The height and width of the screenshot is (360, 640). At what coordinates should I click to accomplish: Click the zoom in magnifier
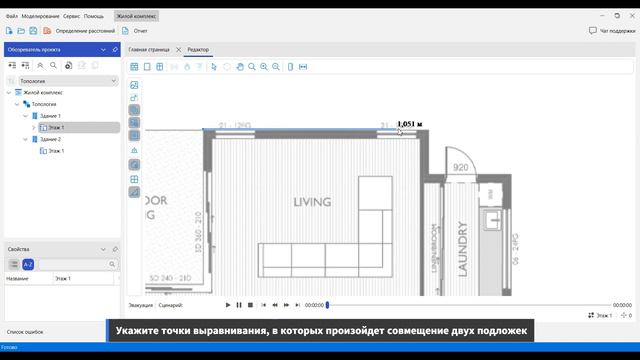[x=264, y=67]
